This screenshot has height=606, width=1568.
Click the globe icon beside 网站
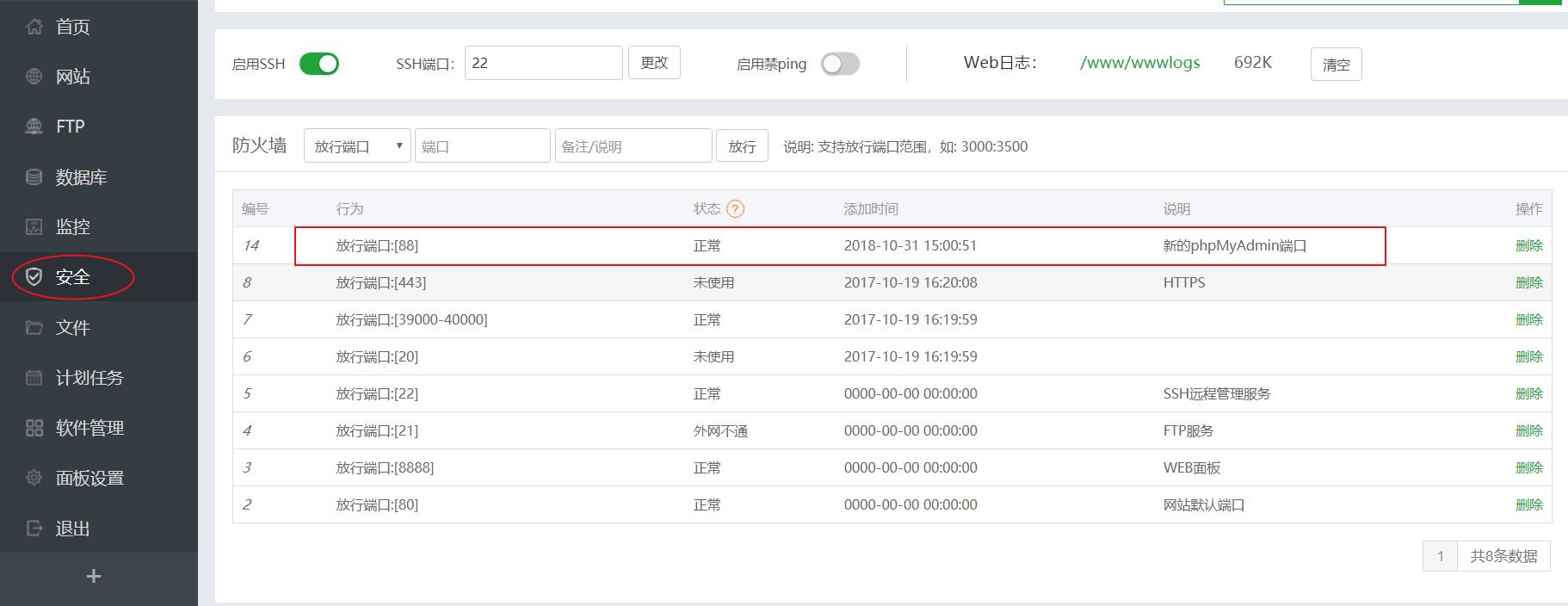pyautogui.click(x=34, y=77)
